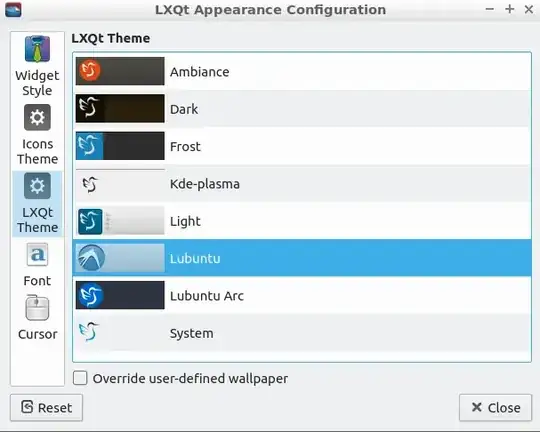Enable Override user-defined wallpaper checkbox
The image size is (540, 432).
click(x=80, y=378)
